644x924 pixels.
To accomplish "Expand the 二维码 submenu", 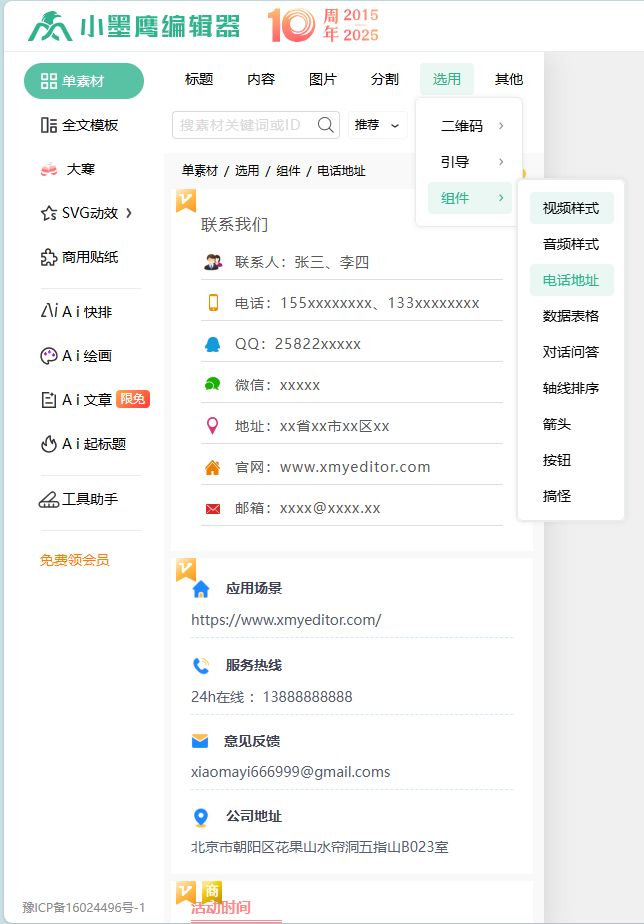I will tap(470, 126).
